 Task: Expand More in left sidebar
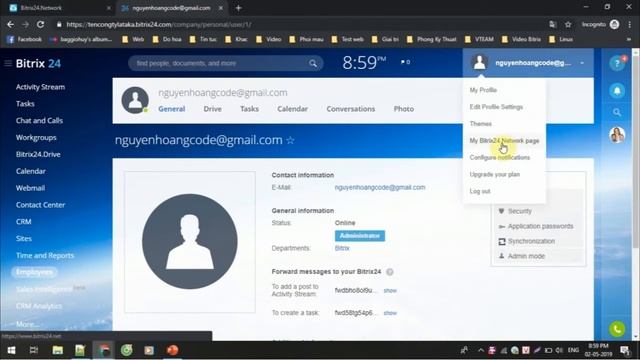[28, 324]
